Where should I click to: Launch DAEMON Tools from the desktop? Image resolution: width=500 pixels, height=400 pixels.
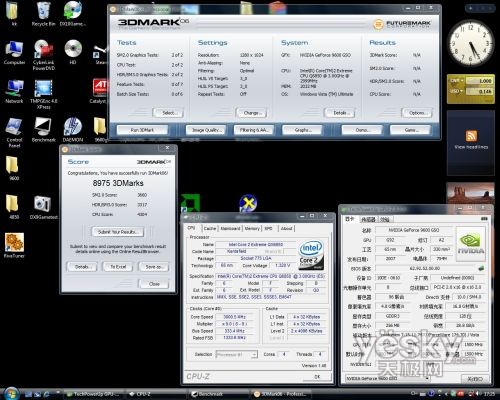tap(73, 130)
